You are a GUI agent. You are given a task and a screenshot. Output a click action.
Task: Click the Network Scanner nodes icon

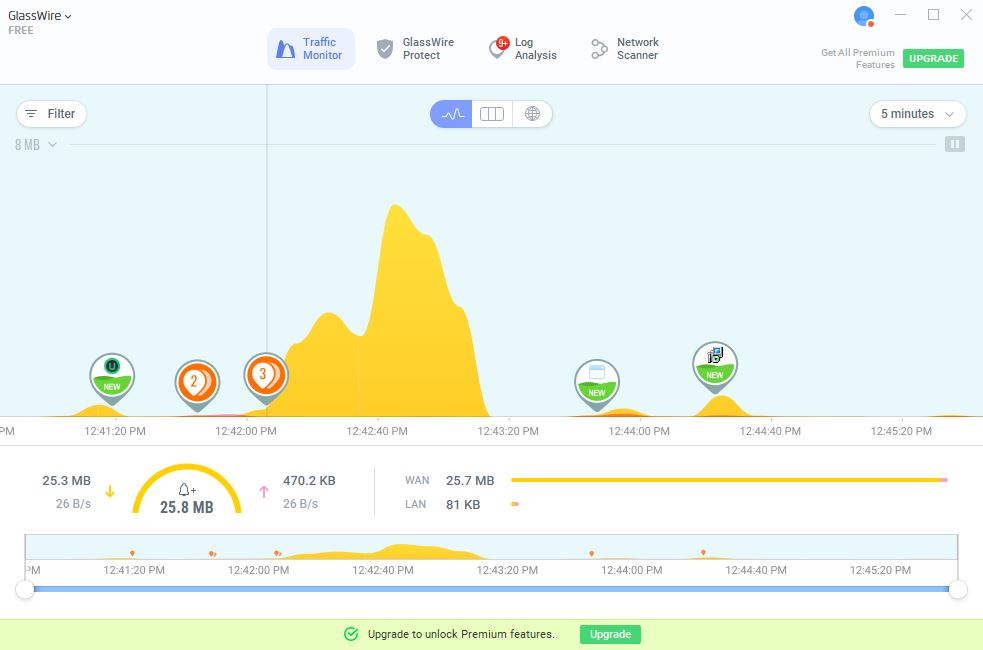click(x=599, y=49)
